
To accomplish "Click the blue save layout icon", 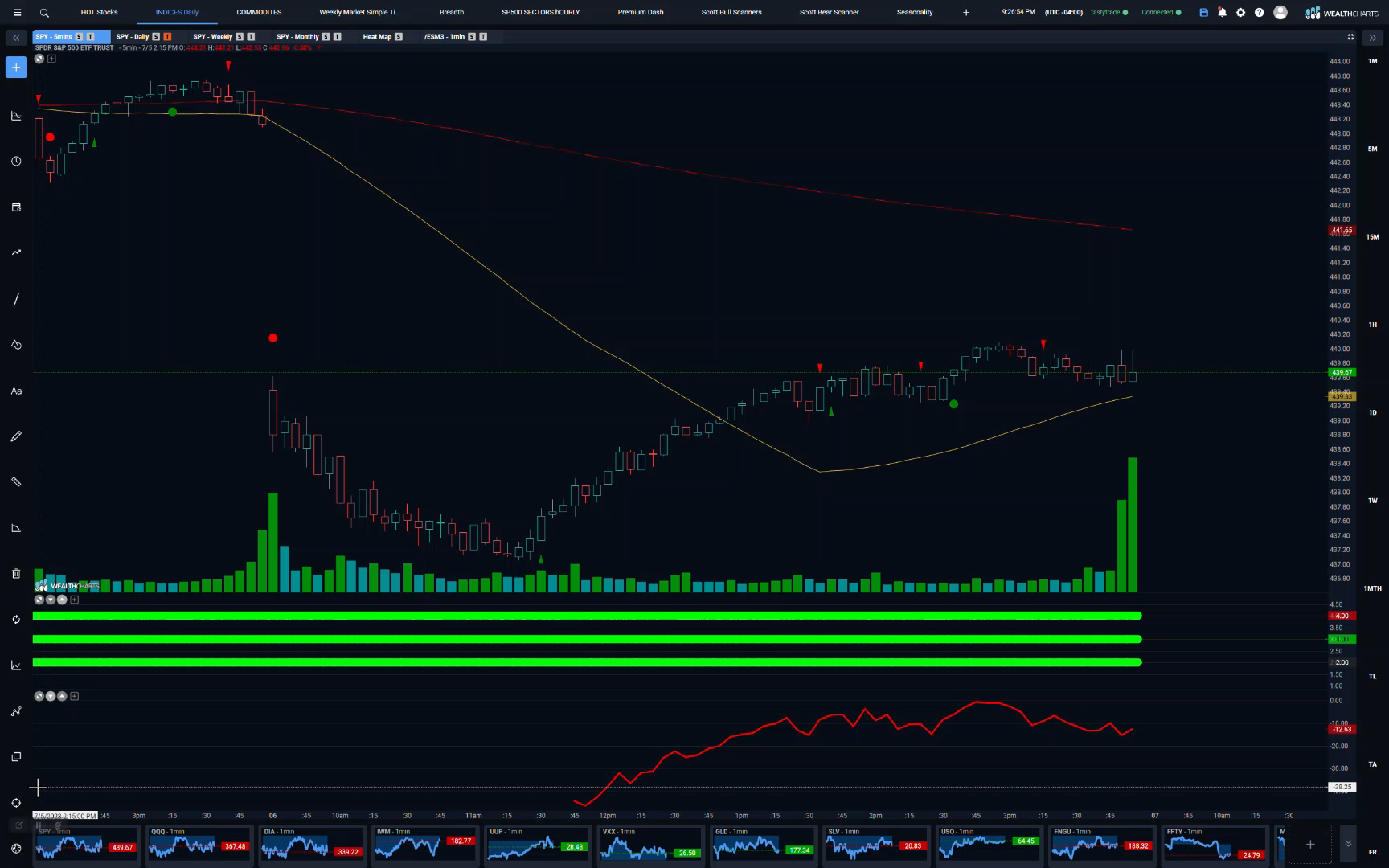I will [1203, 12].
